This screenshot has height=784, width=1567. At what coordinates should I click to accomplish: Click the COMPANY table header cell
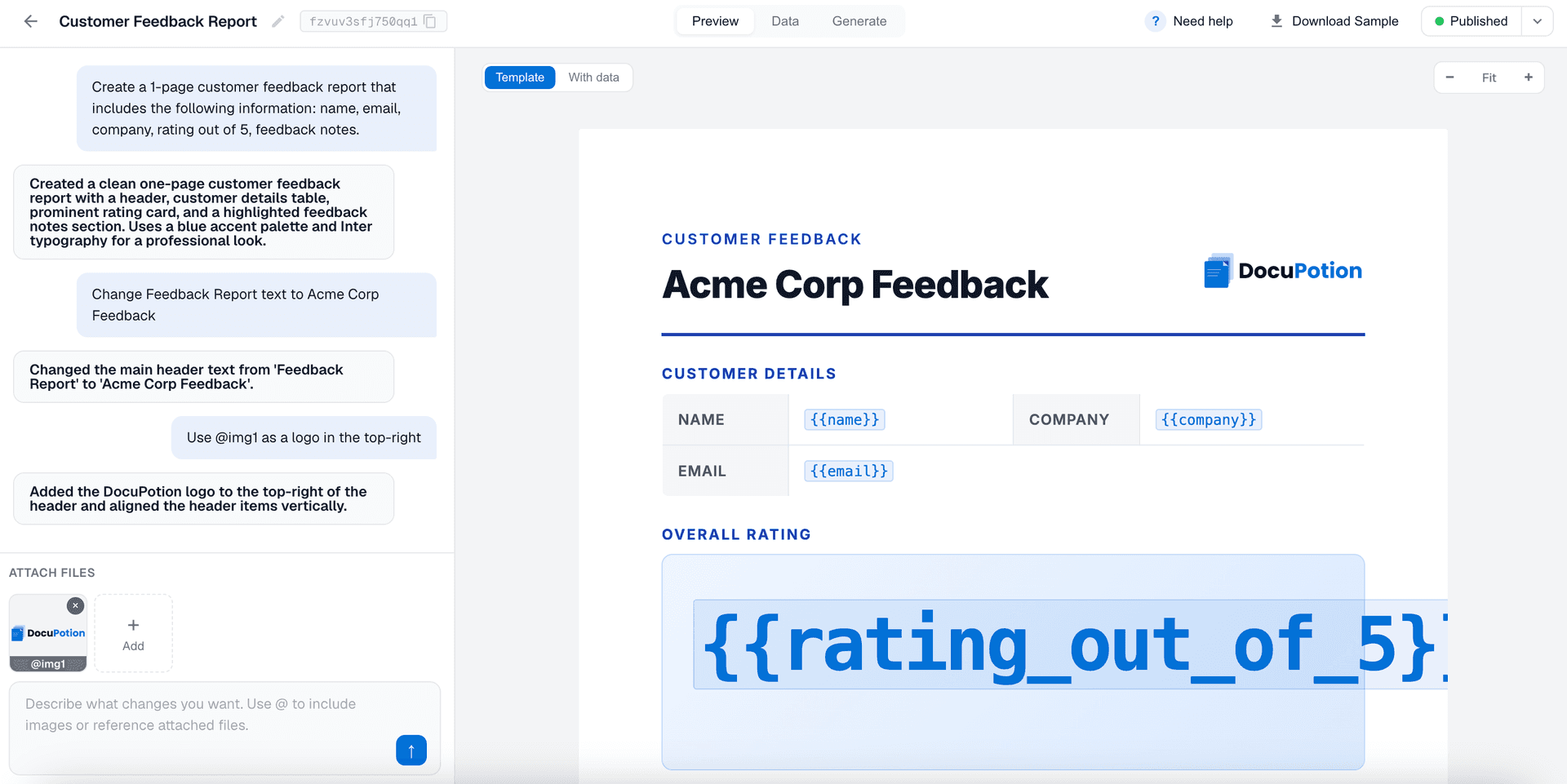click(x=1076, y=419)
